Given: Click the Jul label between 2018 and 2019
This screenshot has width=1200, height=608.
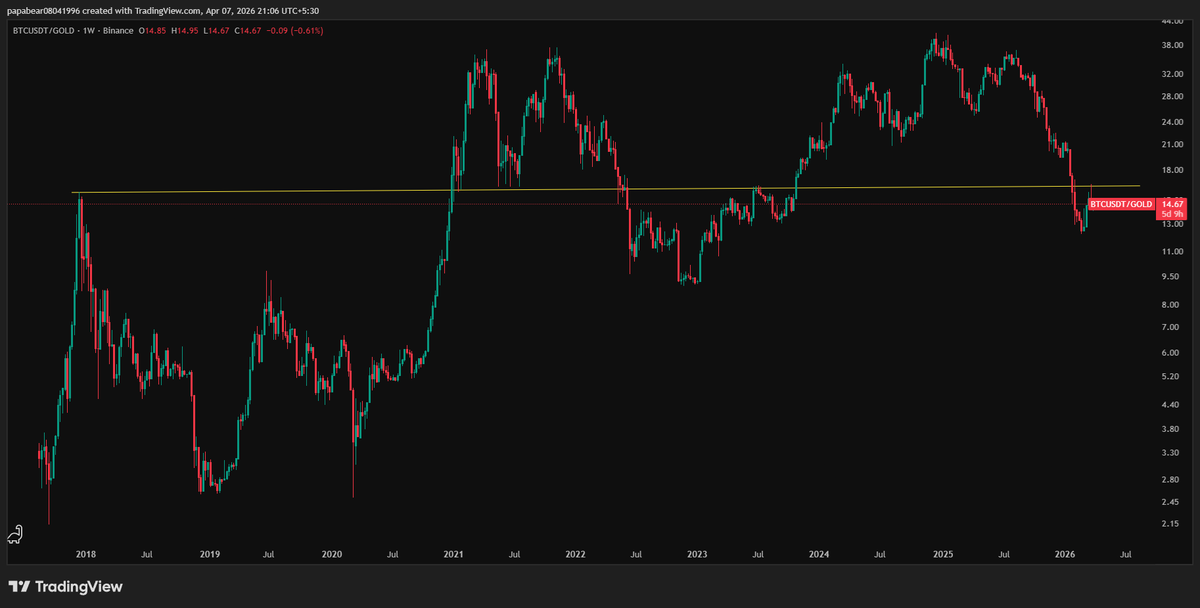Looking at the screenshot, I should 147,553.
